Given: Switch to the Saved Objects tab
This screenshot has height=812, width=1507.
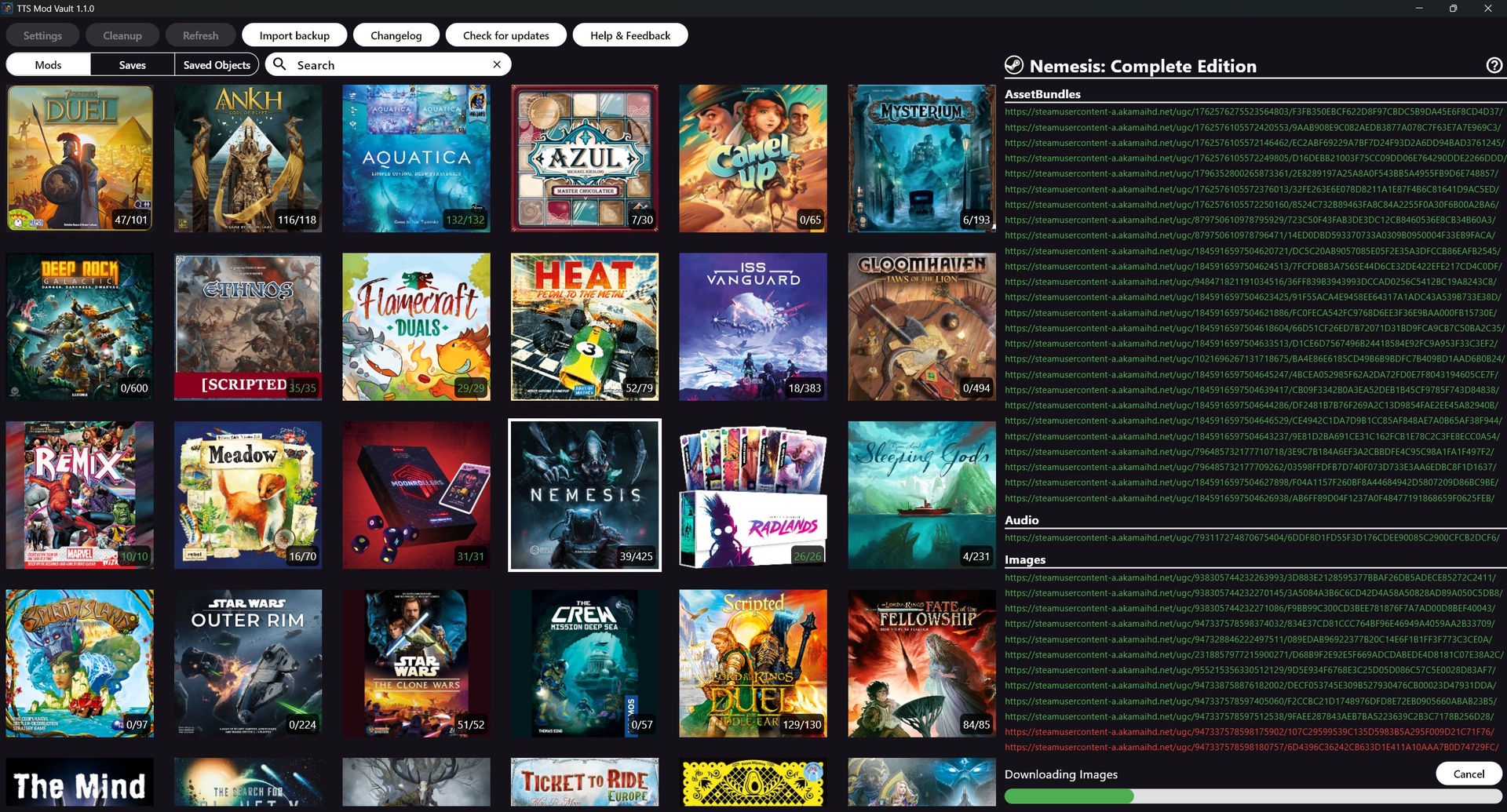Looking at the screenshot, I should (217, 64).
